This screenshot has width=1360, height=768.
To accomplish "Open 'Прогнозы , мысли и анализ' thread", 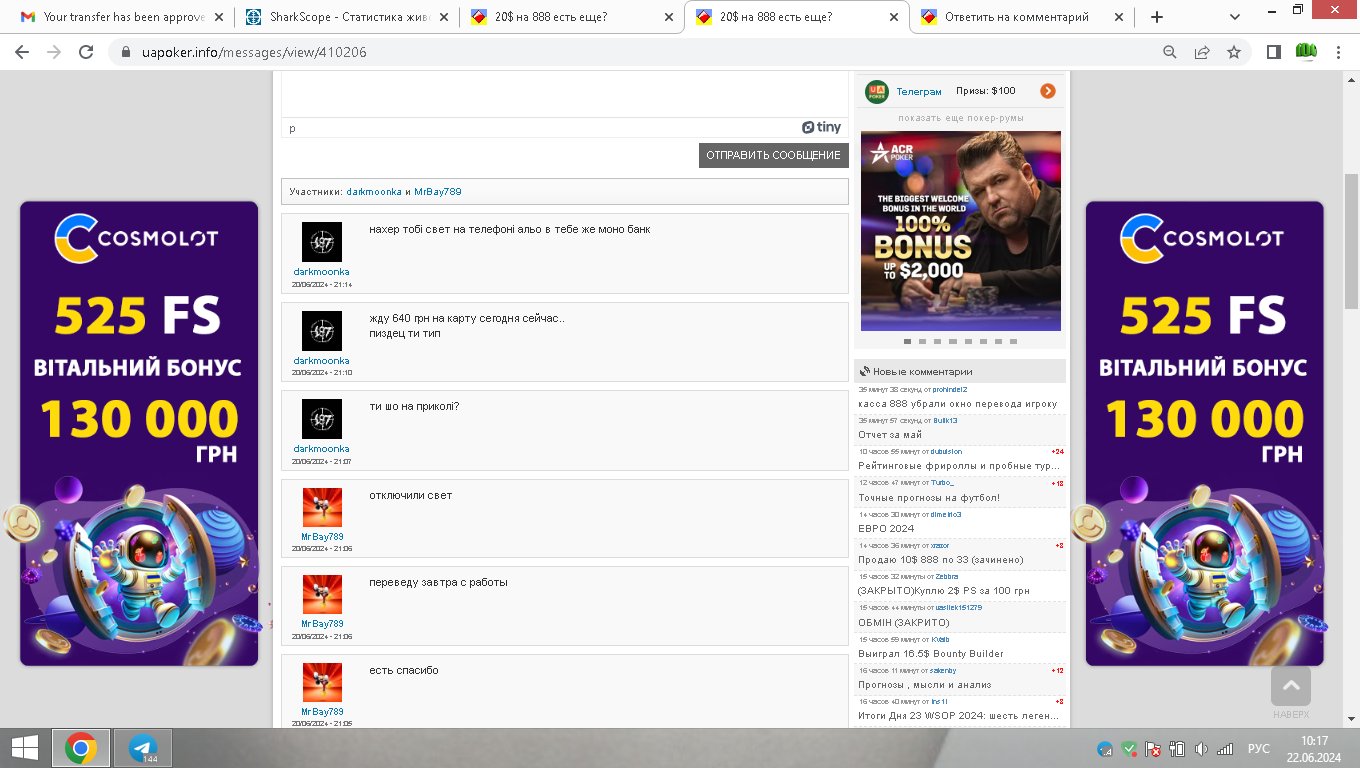I will (925, 685).
